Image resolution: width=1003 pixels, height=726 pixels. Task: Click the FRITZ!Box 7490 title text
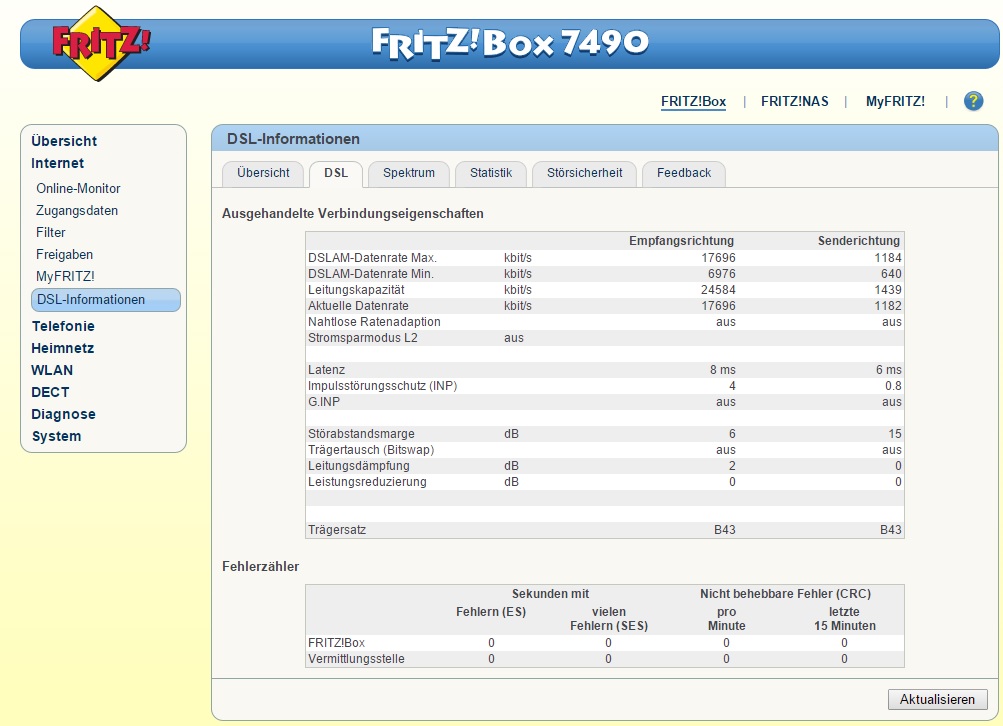click(510, 43)
